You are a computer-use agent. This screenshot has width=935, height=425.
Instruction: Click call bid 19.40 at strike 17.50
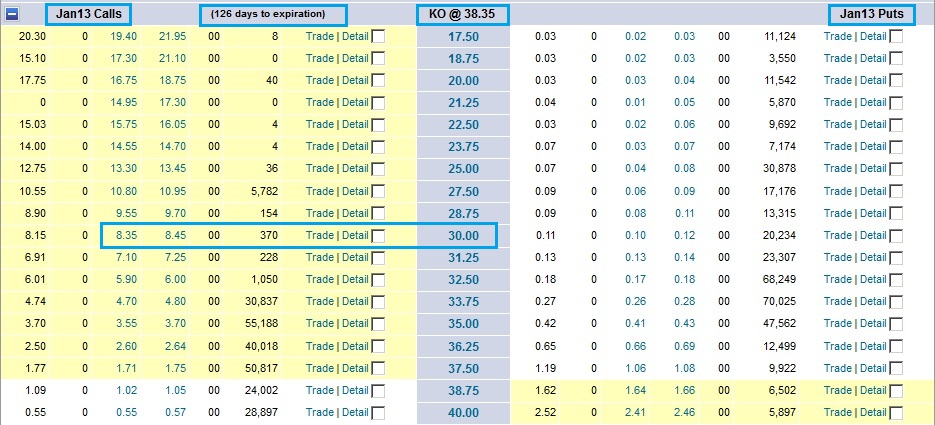point(123,36)
